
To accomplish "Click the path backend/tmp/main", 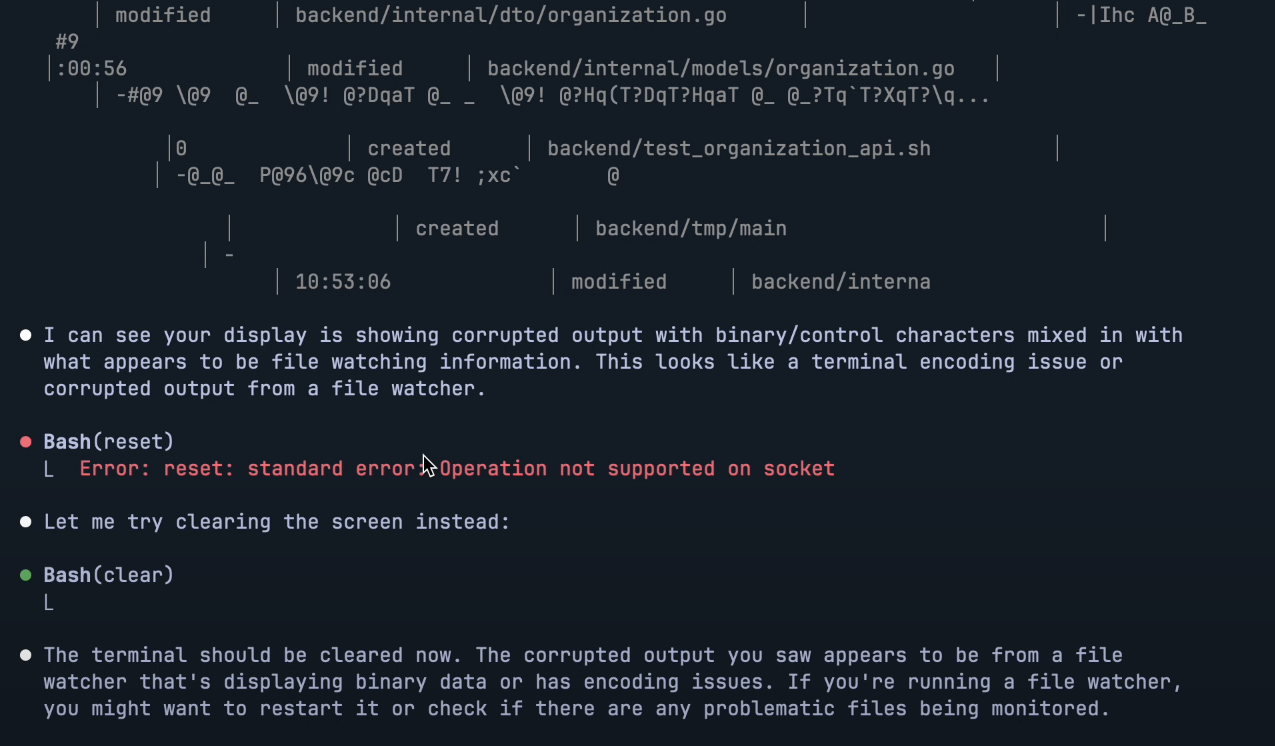I will [691, 229].
